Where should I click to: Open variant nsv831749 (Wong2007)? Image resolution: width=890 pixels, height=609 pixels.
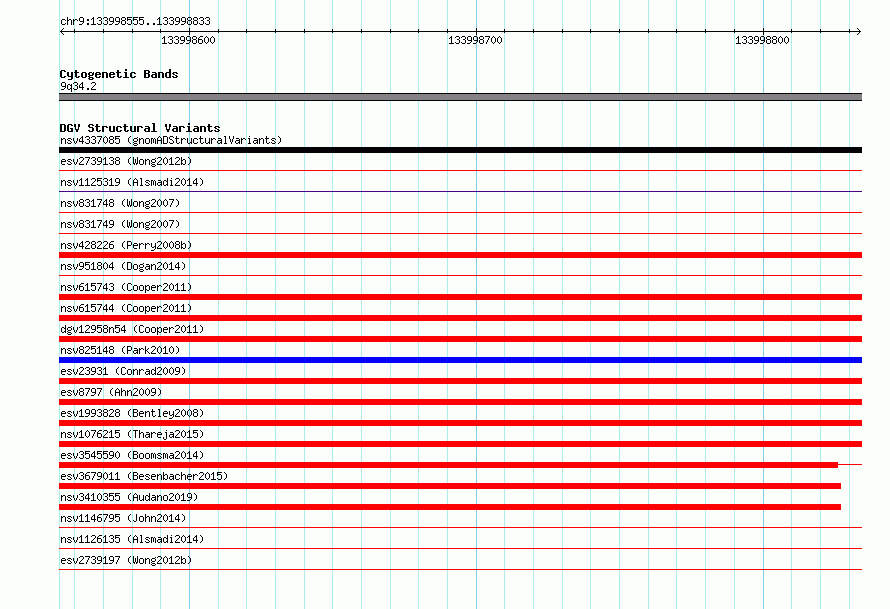(x=120, y=224)
